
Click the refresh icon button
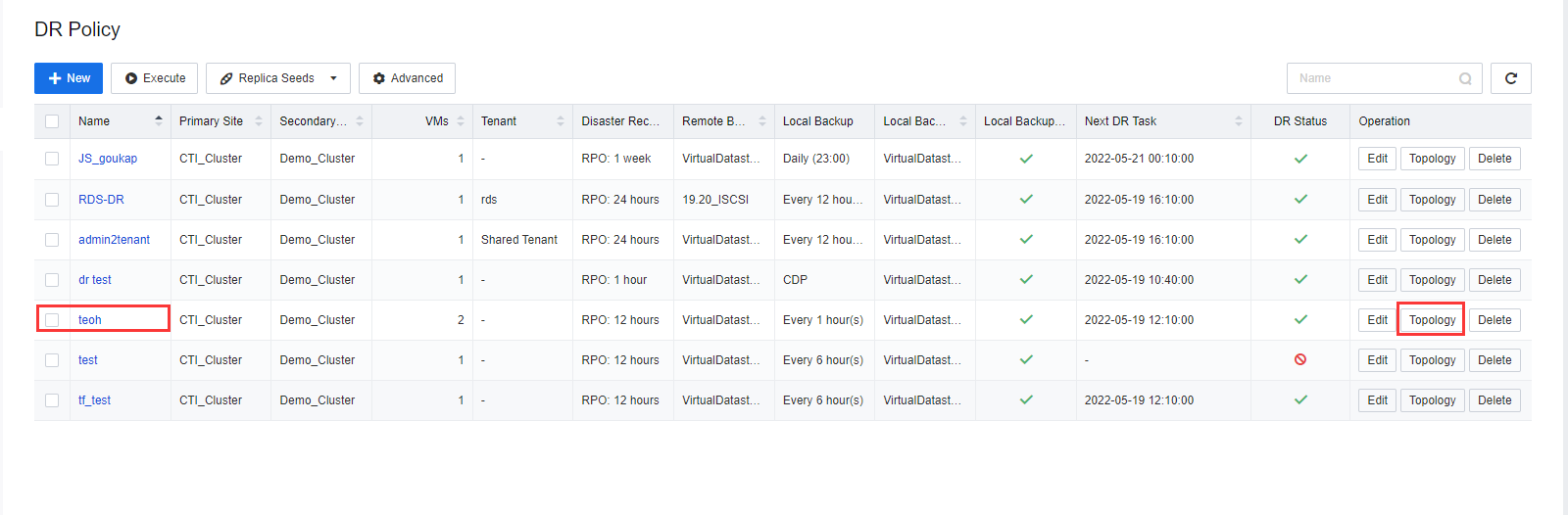click(x=1510, y=78)
